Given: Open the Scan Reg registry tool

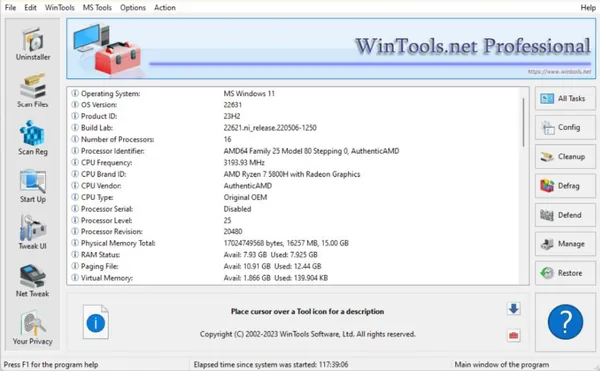Looking at the screenshot, I should 33,138.
